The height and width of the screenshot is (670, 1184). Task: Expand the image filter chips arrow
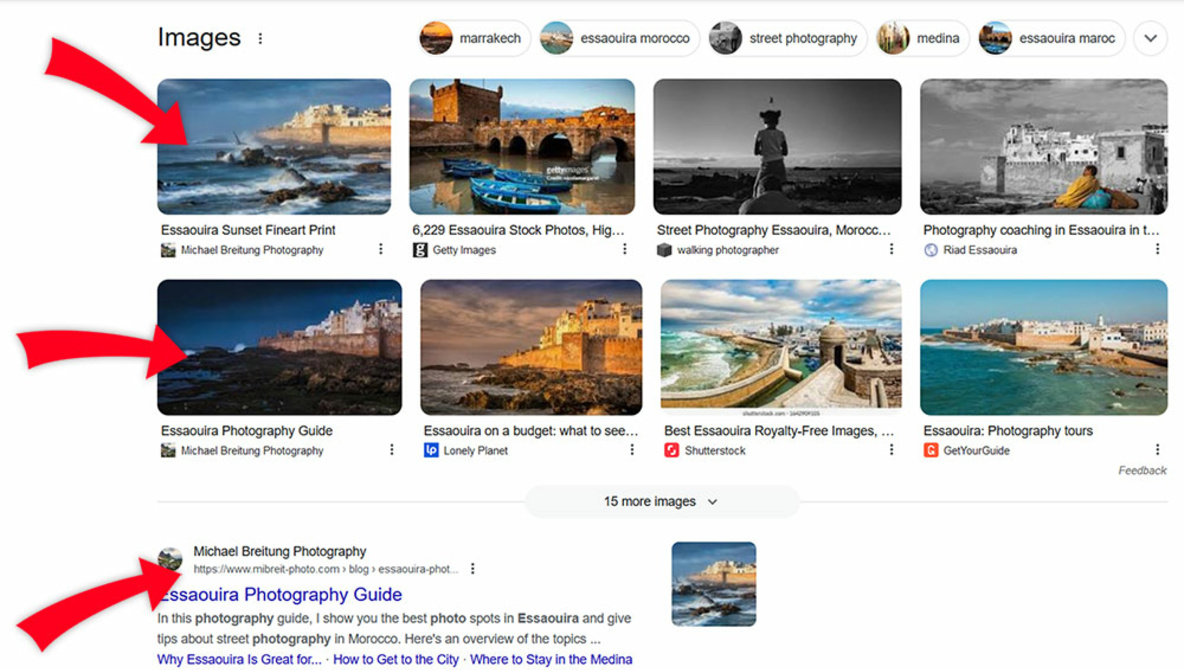[x=1150, y=39]
